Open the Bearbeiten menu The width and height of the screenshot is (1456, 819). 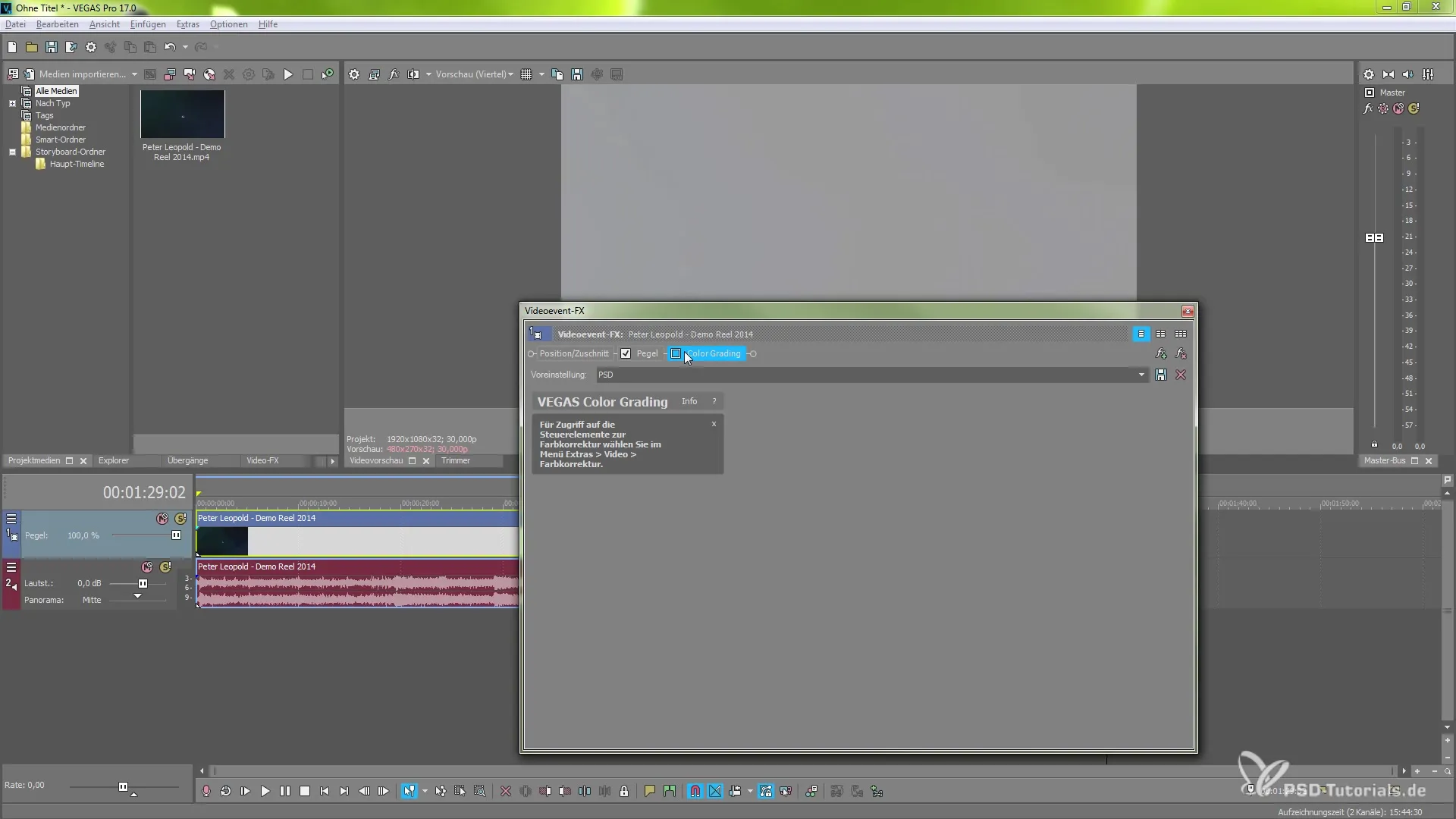pyautogui.click(x=57, y=24)
